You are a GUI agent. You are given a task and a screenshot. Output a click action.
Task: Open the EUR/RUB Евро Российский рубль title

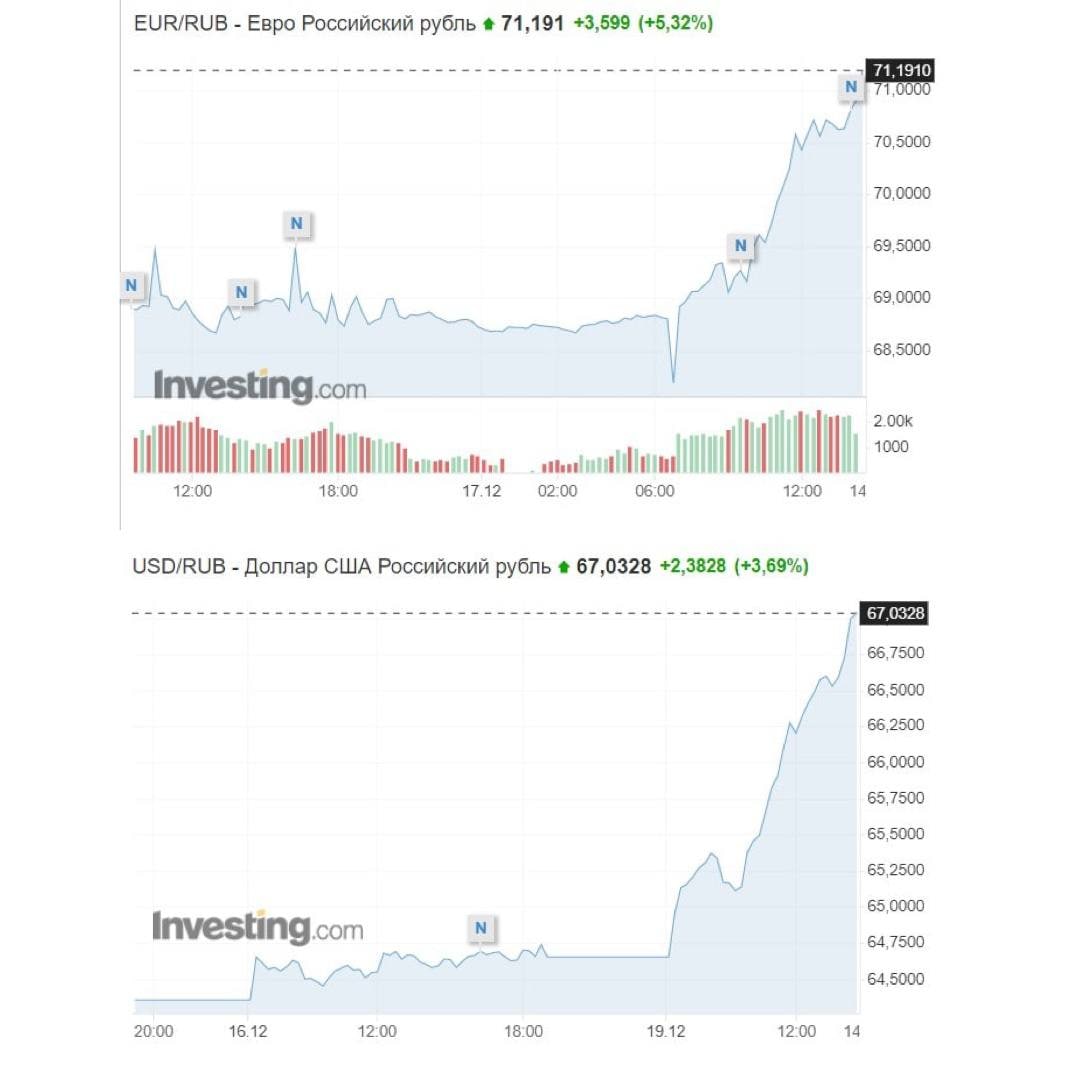[304, 23]
